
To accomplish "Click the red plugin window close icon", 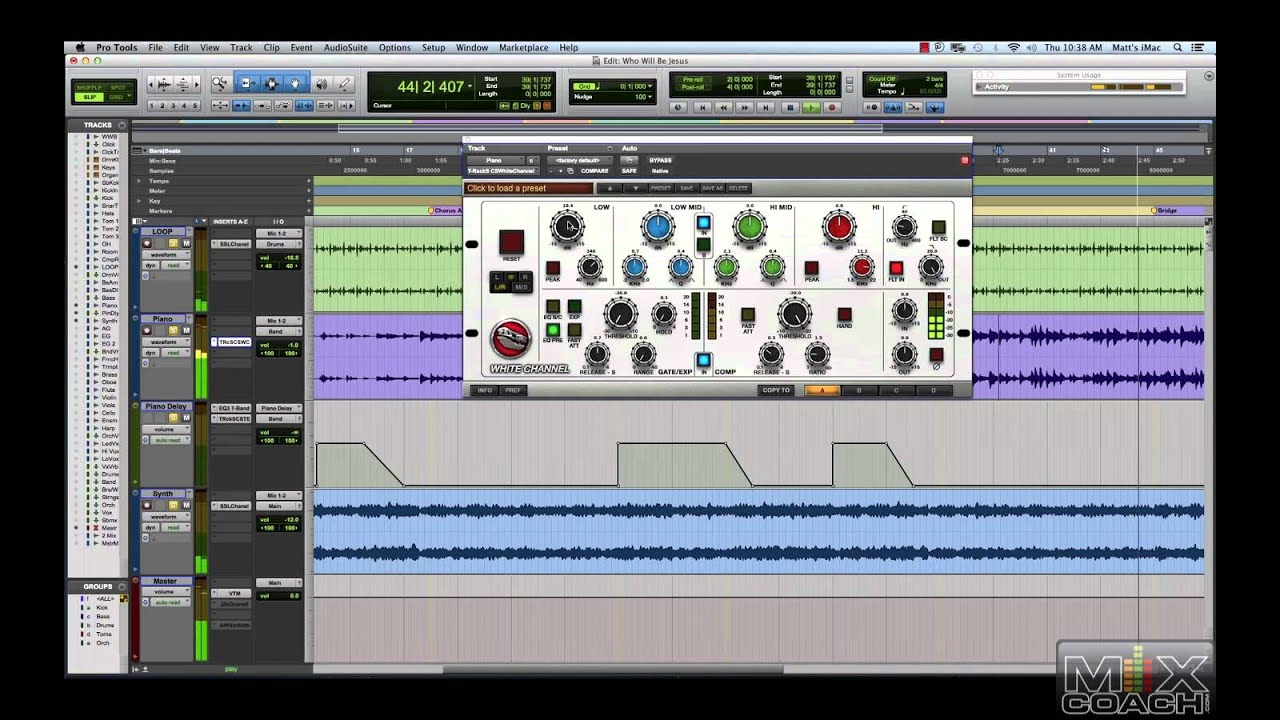I will tap(965, 160).
